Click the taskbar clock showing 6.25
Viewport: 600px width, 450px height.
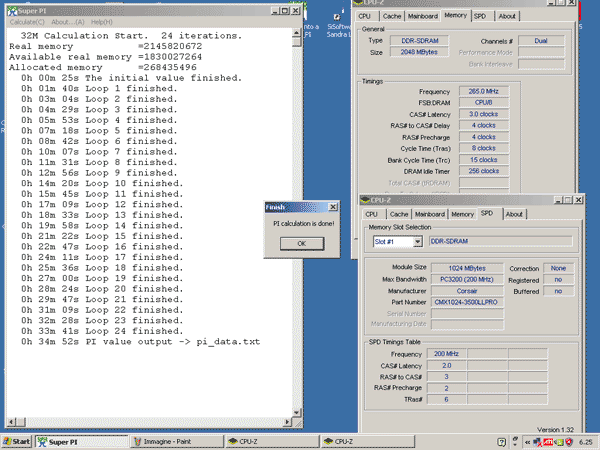pyautogui.click(x=585, y=442)
